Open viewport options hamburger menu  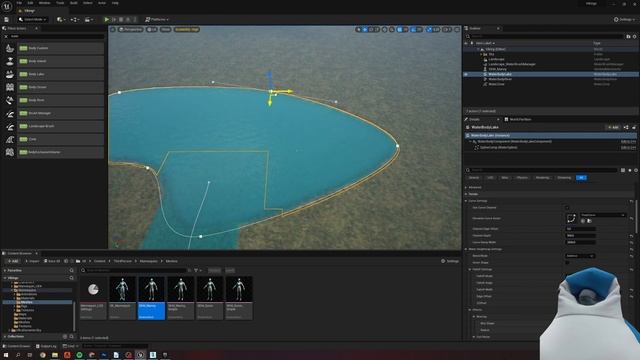(x=113, y=29)
